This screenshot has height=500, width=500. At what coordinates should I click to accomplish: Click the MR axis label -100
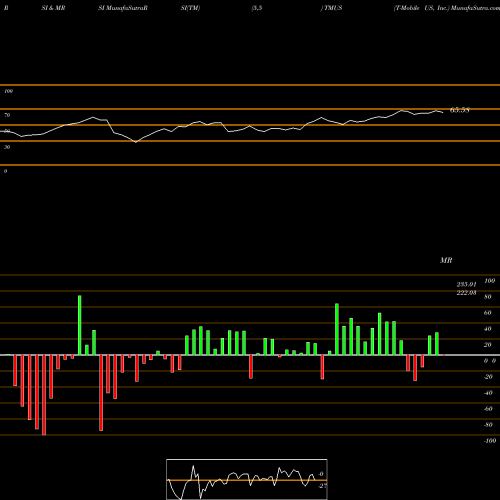pos(490,441)
